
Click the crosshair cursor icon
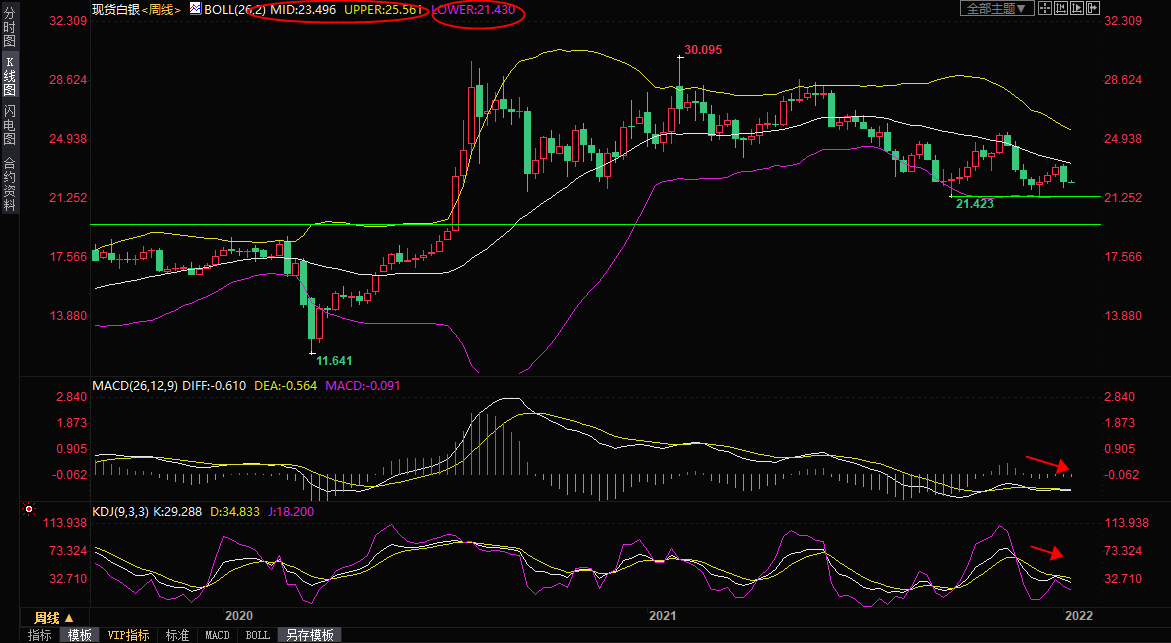tap(1044, 9)
